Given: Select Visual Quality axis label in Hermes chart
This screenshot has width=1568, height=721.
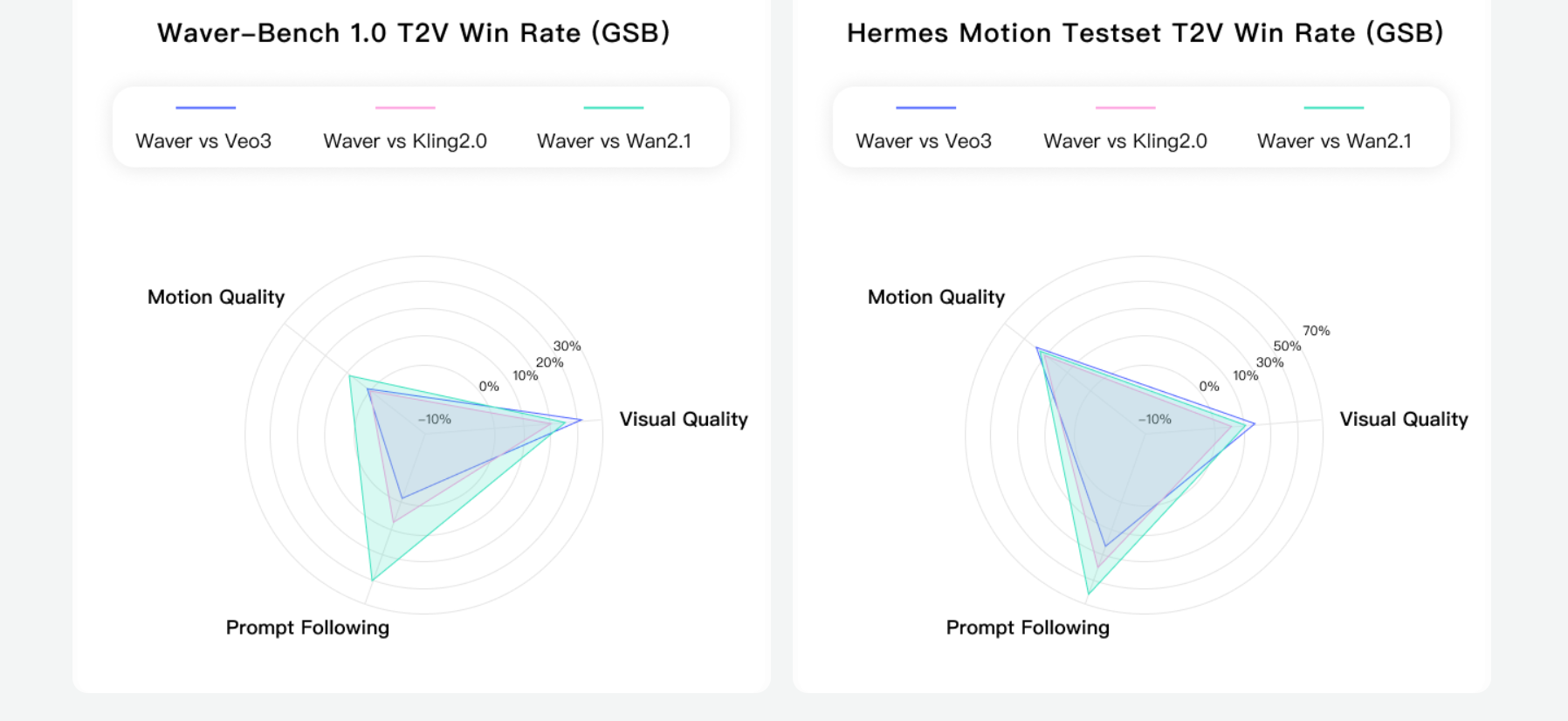Looking at the screenshot, I should (1403, 419).
